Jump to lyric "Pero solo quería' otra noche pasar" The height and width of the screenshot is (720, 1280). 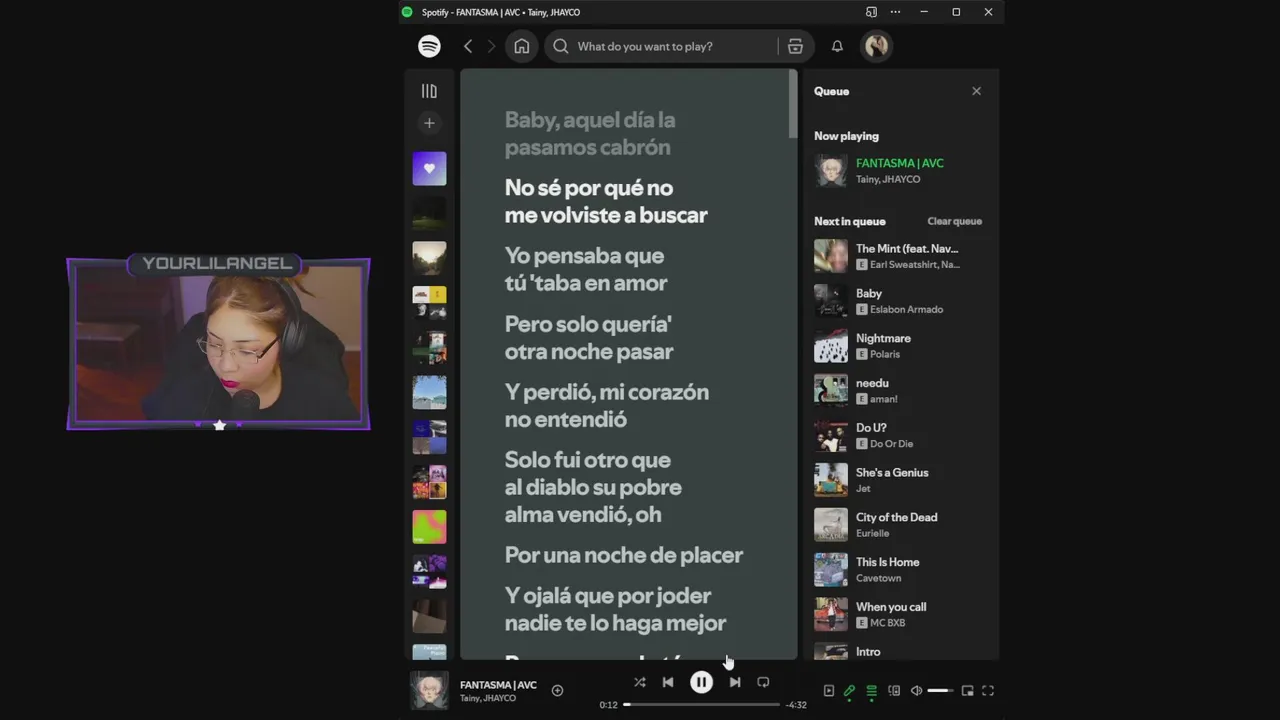[589, 338]
